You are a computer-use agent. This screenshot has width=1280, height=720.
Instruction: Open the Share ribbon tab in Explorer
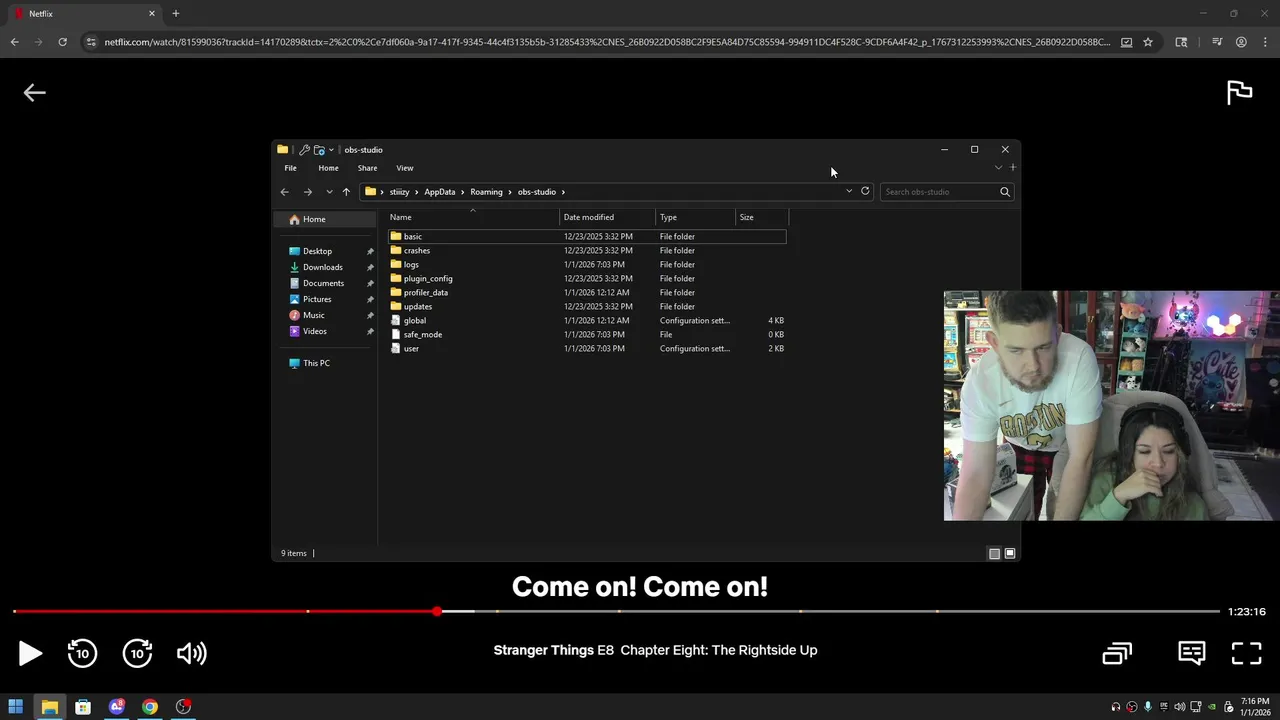point(367,168)
